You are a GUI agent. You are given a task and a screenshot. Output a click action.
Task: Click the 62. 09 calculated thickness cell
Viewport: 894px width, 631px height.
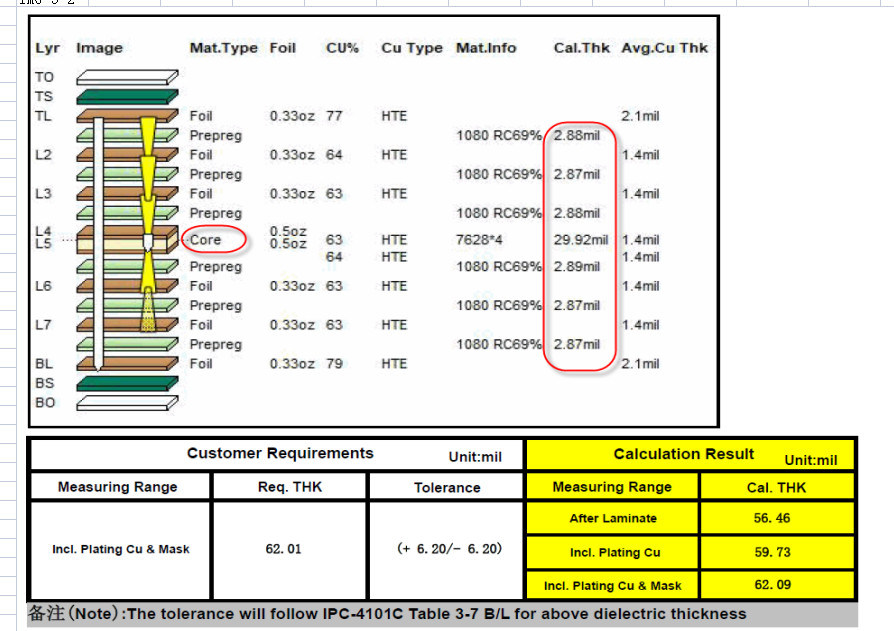(x=777, y=585)
